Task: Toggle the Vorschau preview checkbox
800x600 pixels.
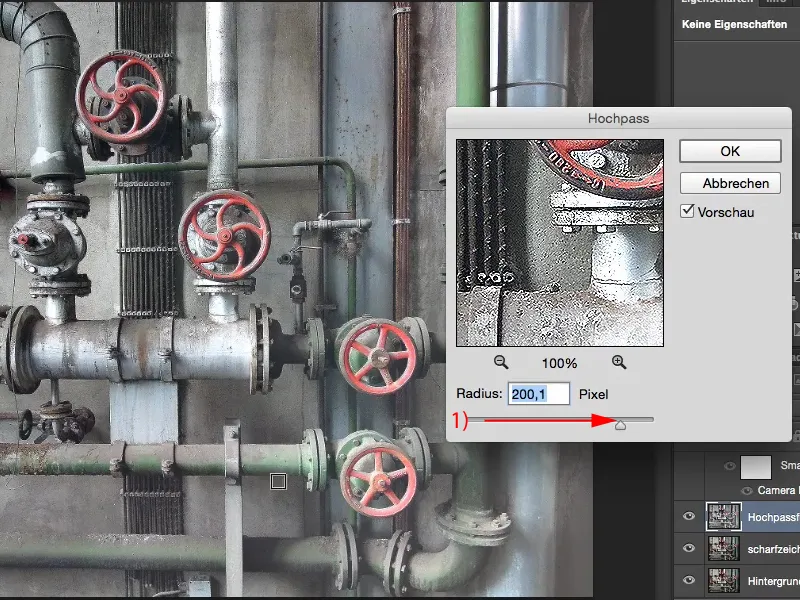Action: coord(687,211)
